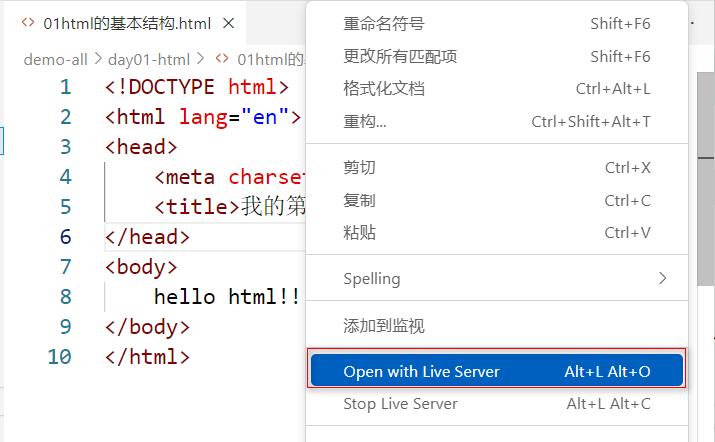Open demo-all breadcrumb folder
715x442 pixels.
click(53, 59)
